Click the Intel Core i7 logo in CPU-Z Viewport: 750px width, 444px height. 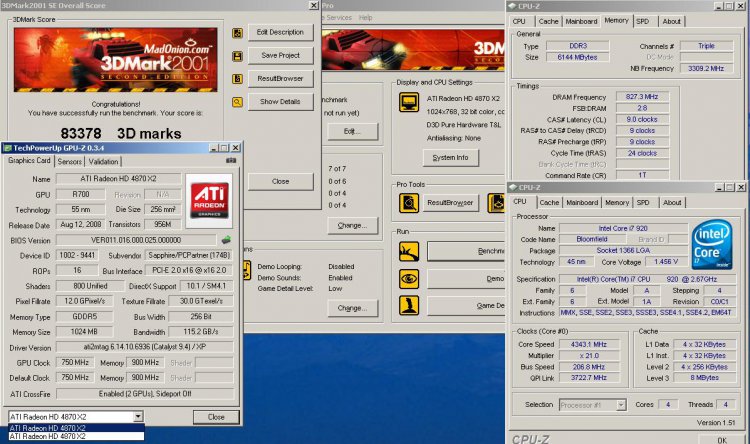click(x=712, y=244)
